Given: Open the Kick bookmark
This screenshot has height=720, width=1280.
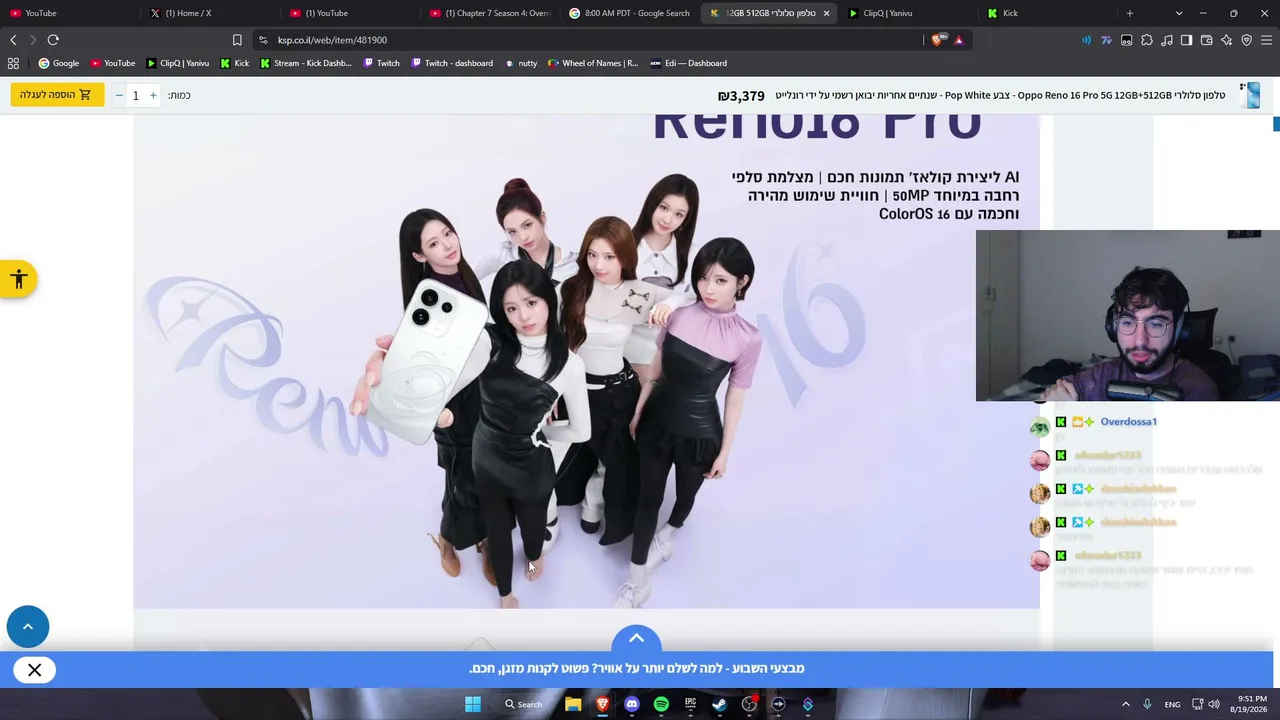Looking at the screenshot, I should click(x=235, y=63).
